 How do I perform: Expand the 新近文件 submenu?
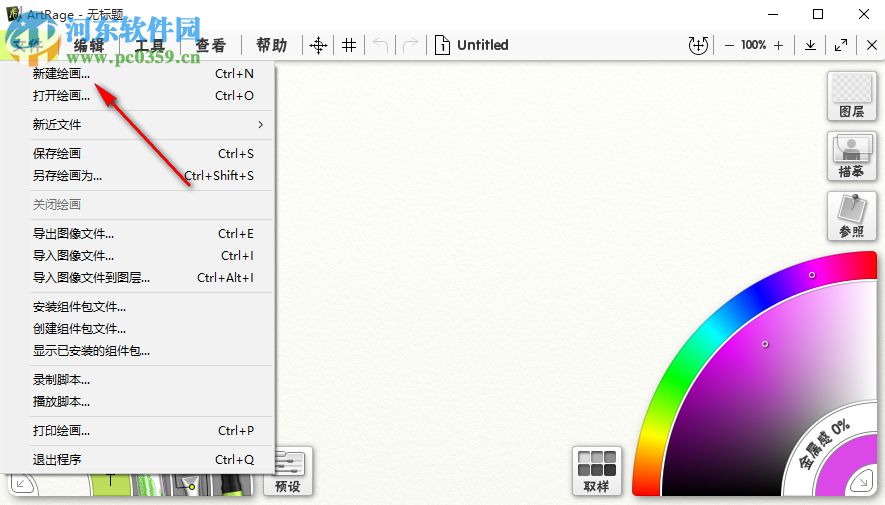138,124
